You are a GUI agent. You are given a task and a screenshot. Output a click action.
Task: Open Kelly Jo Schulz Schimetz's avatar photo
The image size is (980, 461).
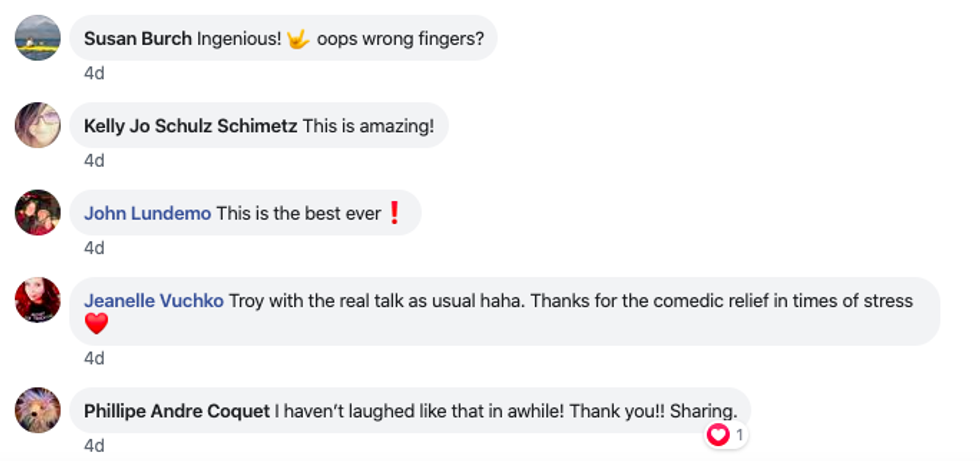point(38,125)
